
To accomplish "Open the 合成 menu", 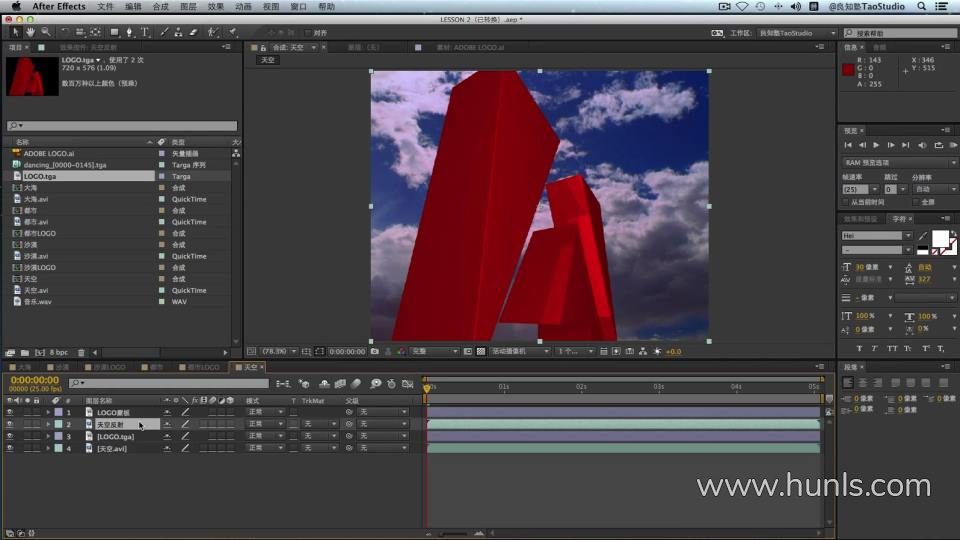I will (160, 6).
